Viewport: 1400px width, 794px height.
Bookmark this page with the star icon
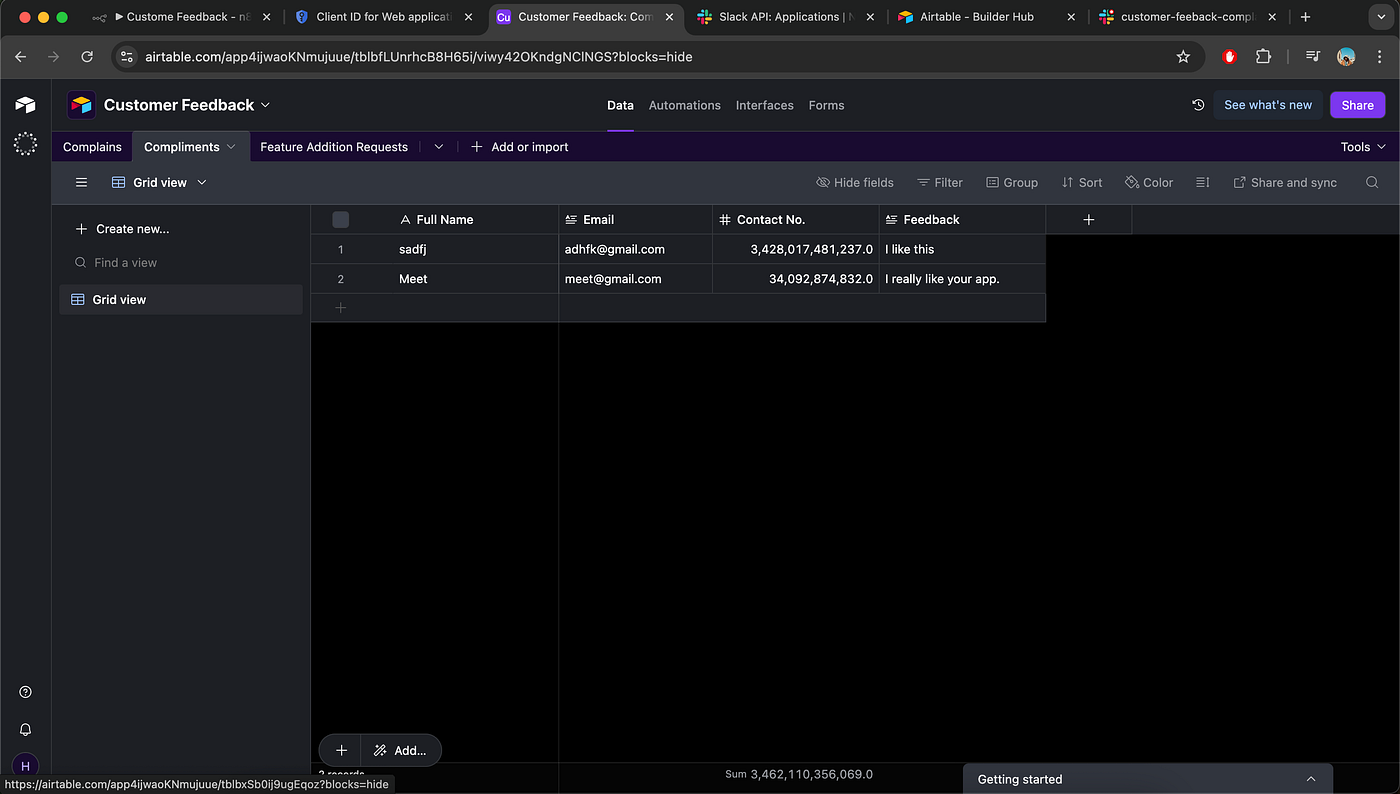[1183, 57]
